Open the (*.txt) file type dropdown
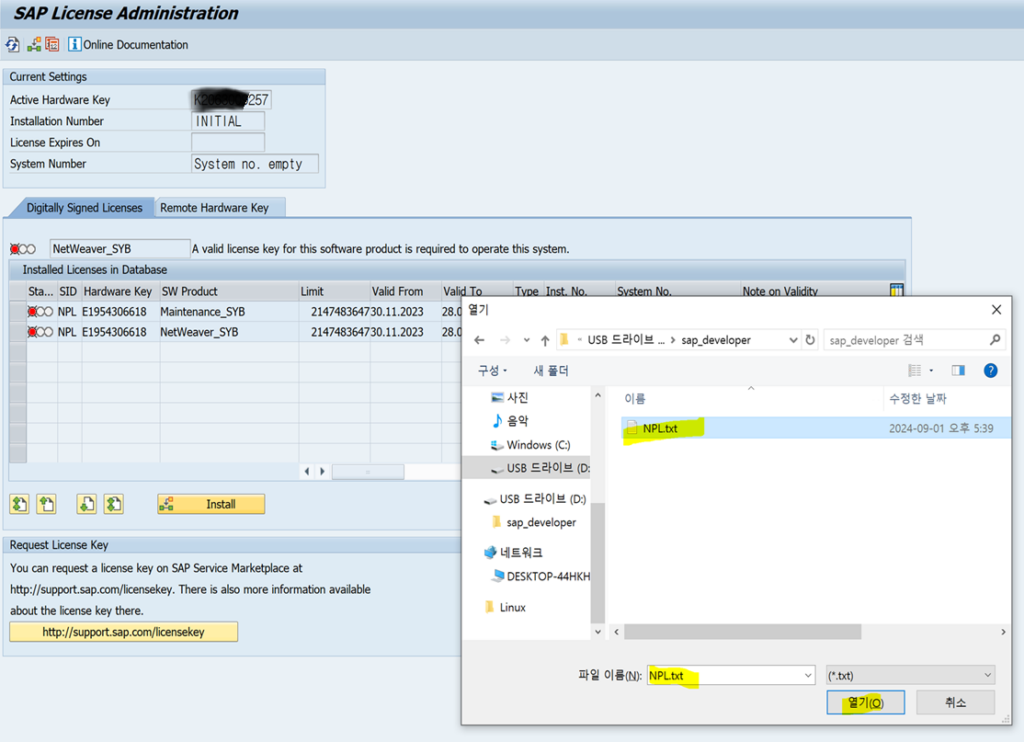 pos(910,675)
